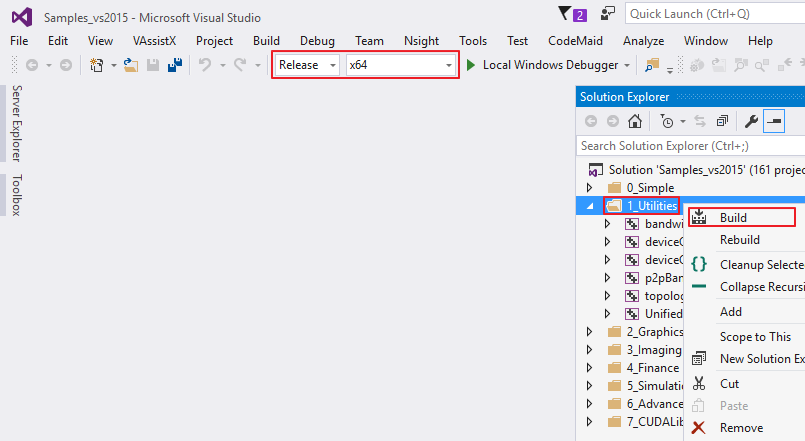Open the Help menu

[760, 41]
